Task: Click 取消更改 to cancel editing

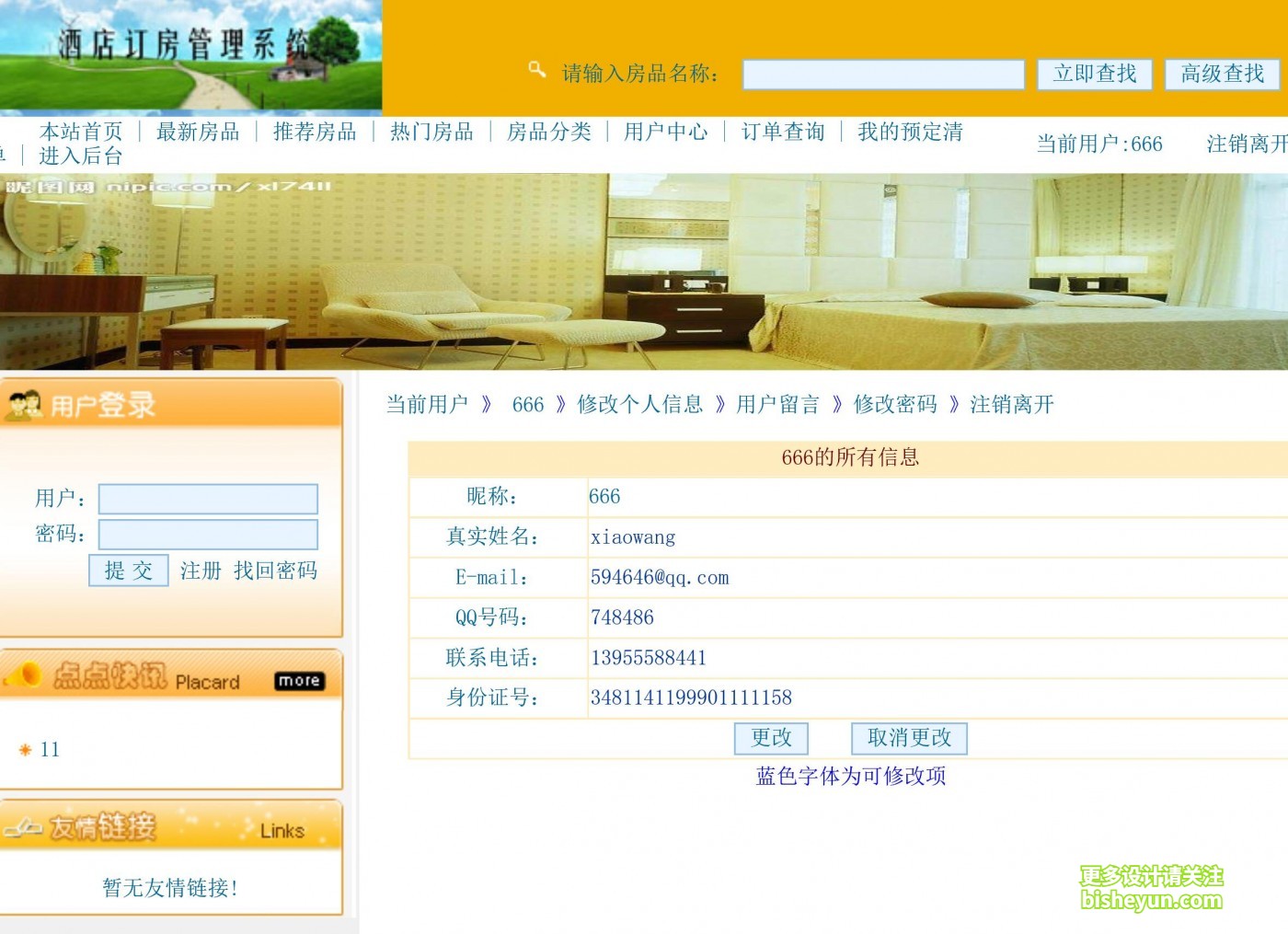Action: 909,738
